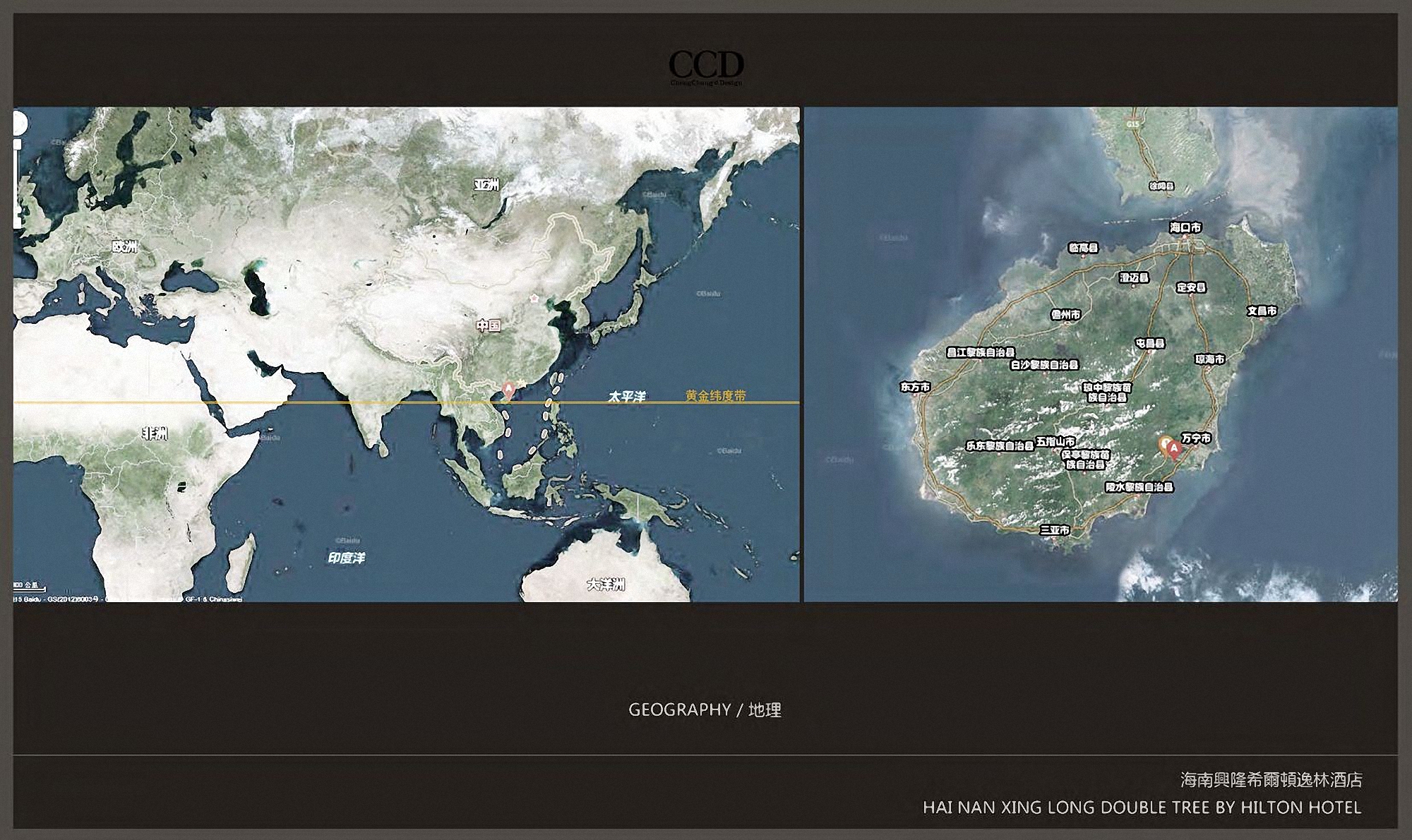Click the 中国 country label on the world map
The height and width of the screenshot is (840, 1412).
489,325
